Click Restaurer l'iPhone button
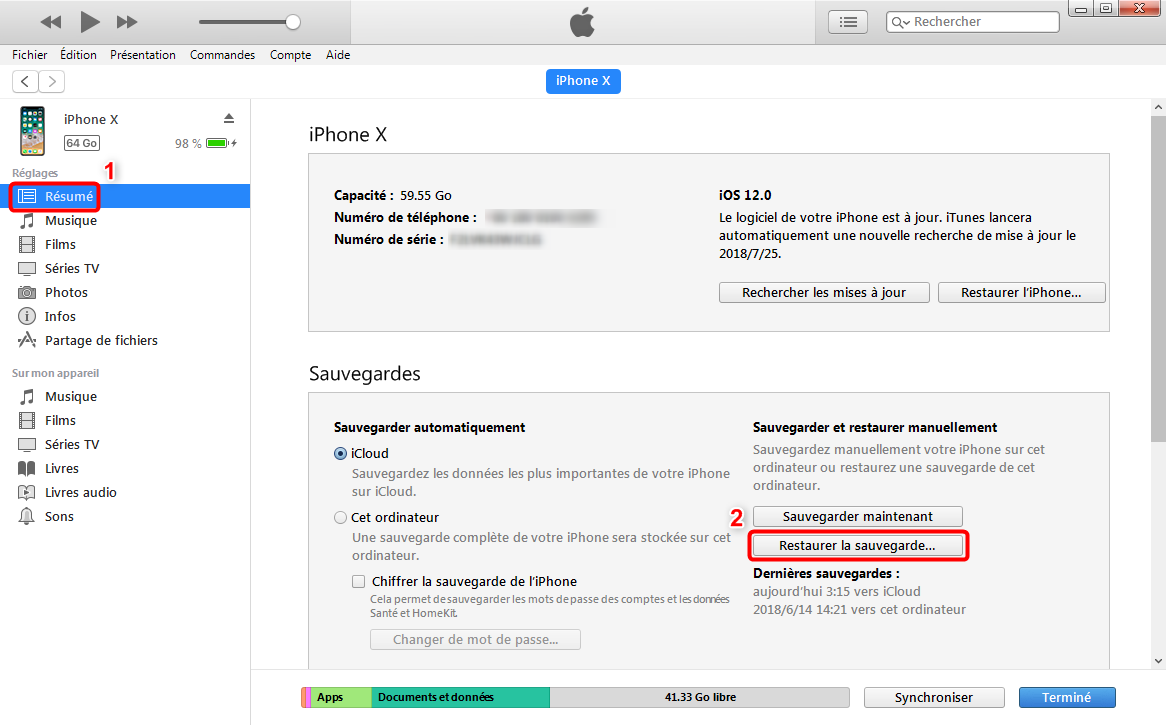The width and height of the screenshot is (1166, 725). point(1021,292)
